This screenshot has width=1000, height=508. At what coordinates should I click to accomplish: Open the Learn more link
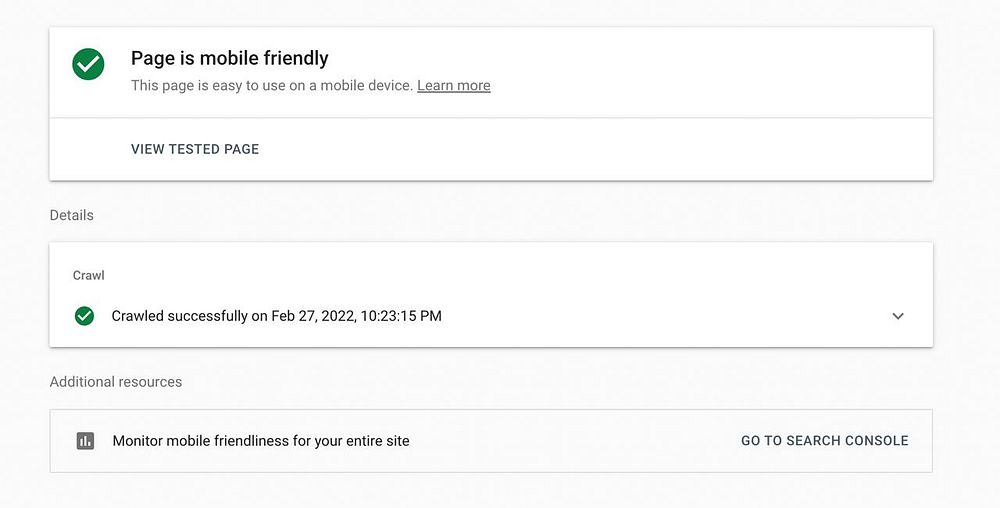[453, 86]
